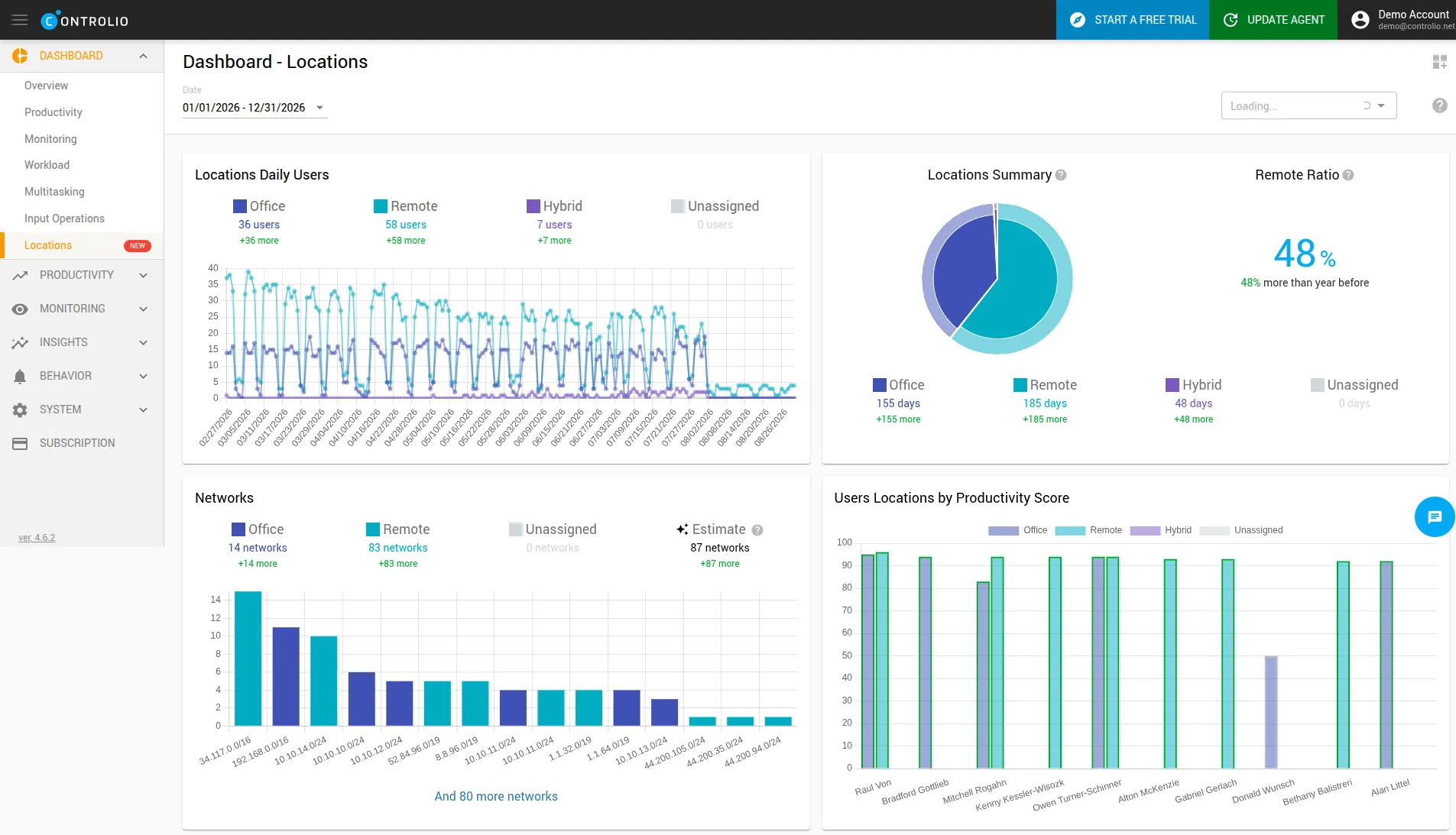The height and width of the screenshot is (835, 1456).
Task: Open the Demo Account avatar icon
Action: (x=1360, y=20)
